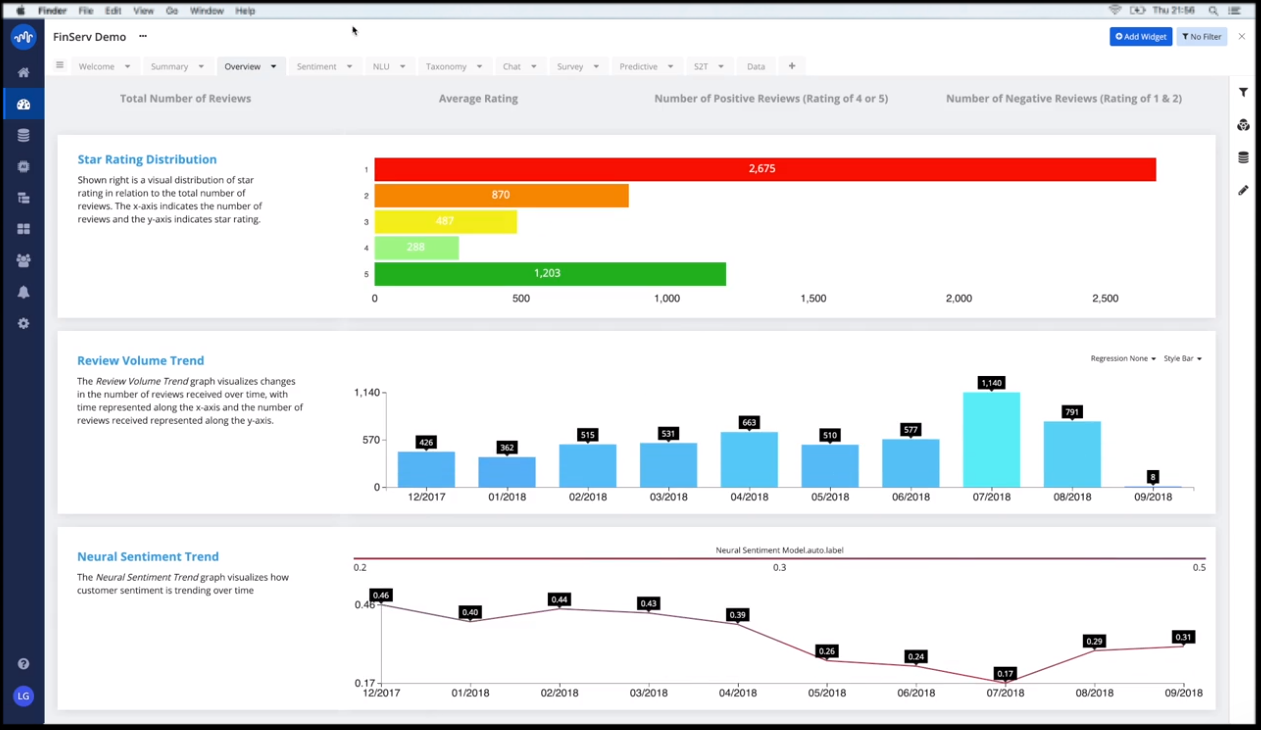Open the Dashboards icon in the left sidebar
Image resolution: width=1261 pixels, height=730 pixels.
tap(23, 103)
